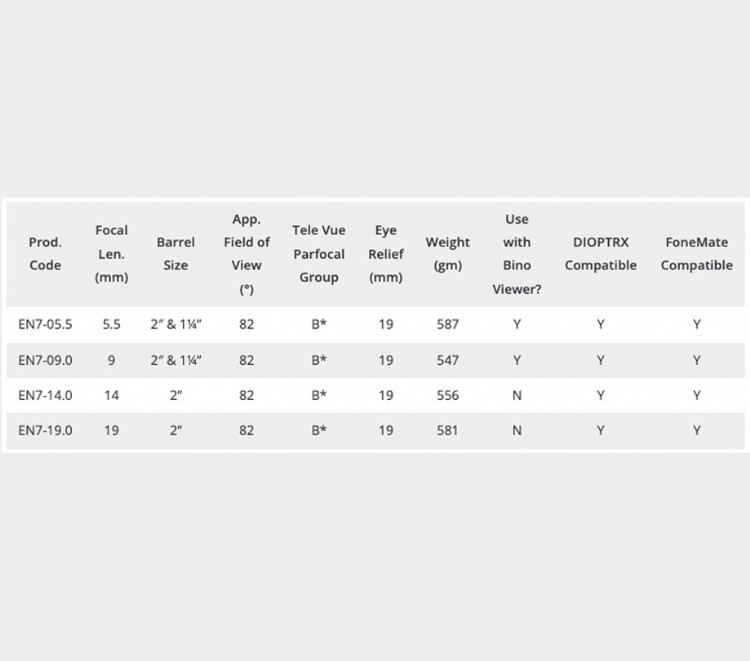Select product code EN7-05.5

tap(45, 325)
